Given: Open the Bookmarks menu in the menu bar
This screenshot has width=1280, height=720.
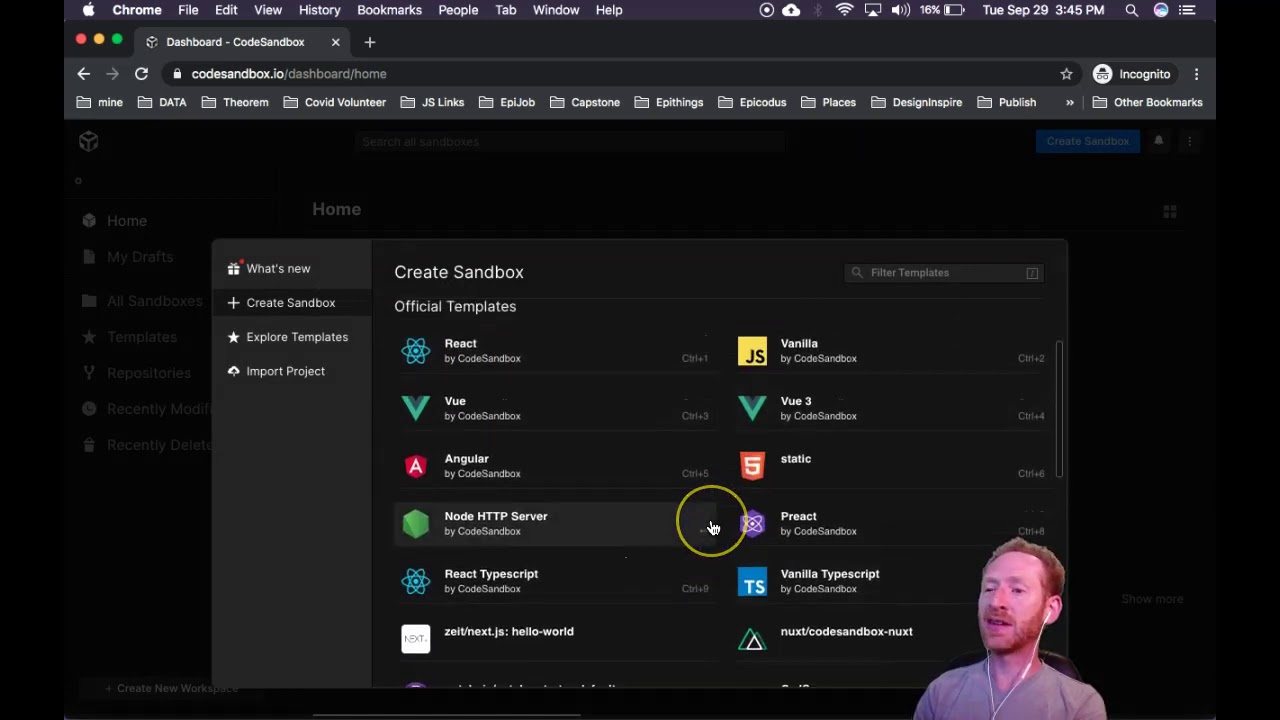Looking at the screenshot, I should point(389,10).
